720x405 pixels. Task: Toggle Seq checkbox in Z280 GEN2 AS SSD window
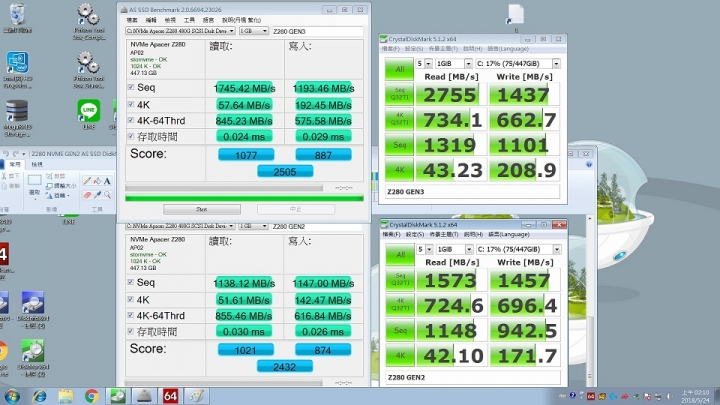(x=130, y=282)
